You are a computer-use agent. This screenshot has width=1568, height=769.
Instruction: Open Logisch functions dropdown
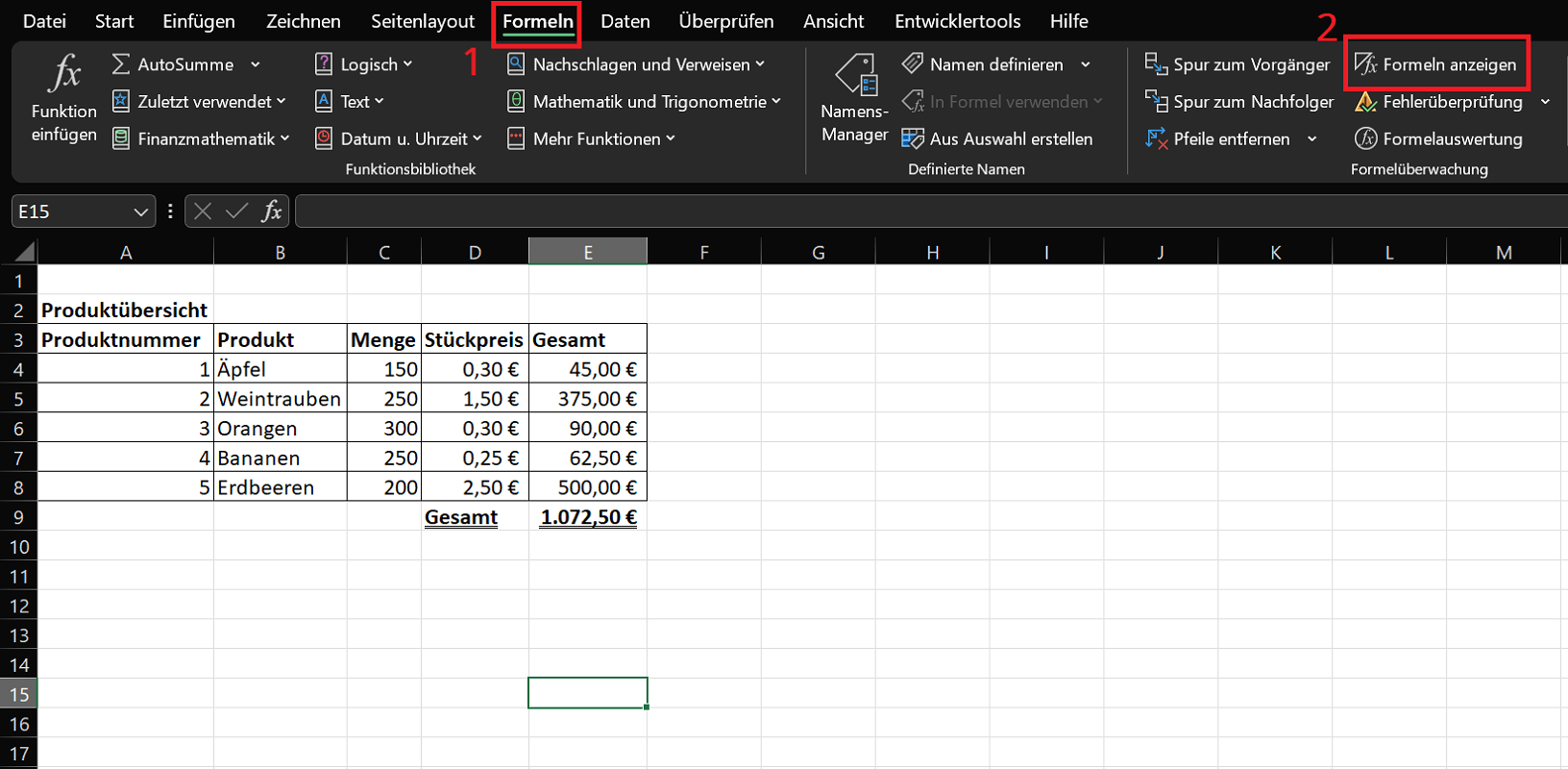coord(363,64)
